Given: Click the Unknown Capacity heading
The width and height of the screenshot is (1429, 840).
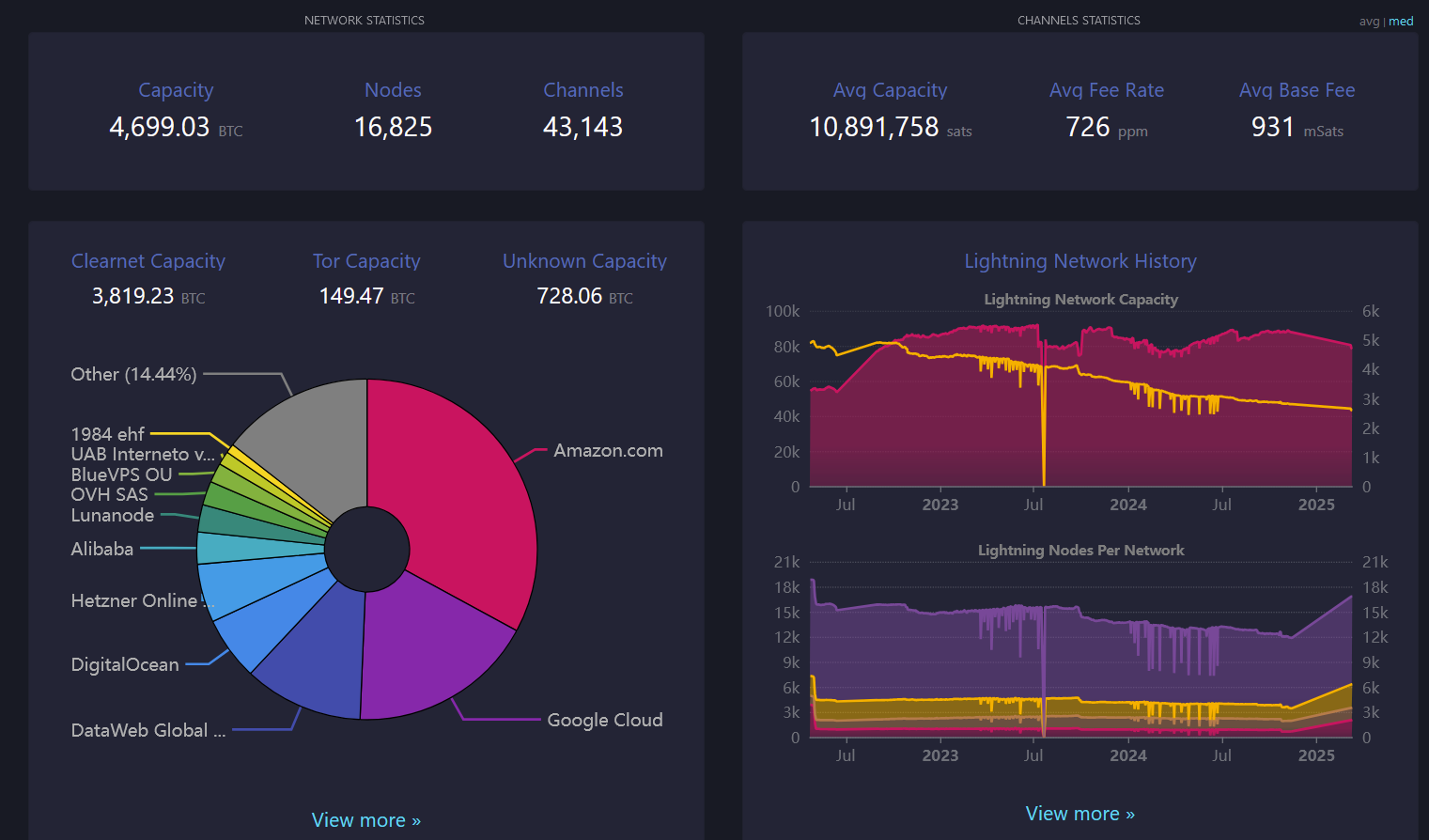Looking at the screenshot, I should point(584,261).
